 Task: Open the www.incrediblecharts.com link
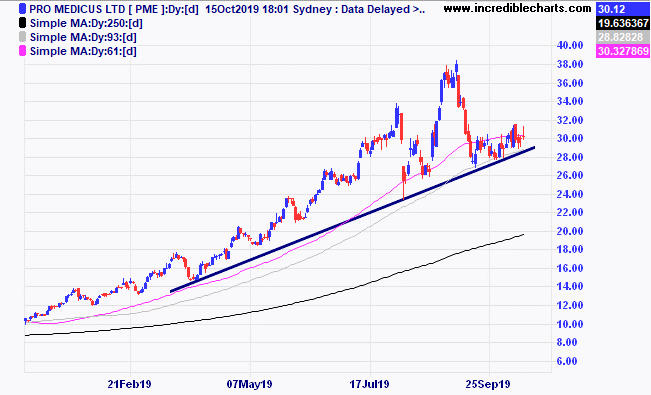(517, 8)
